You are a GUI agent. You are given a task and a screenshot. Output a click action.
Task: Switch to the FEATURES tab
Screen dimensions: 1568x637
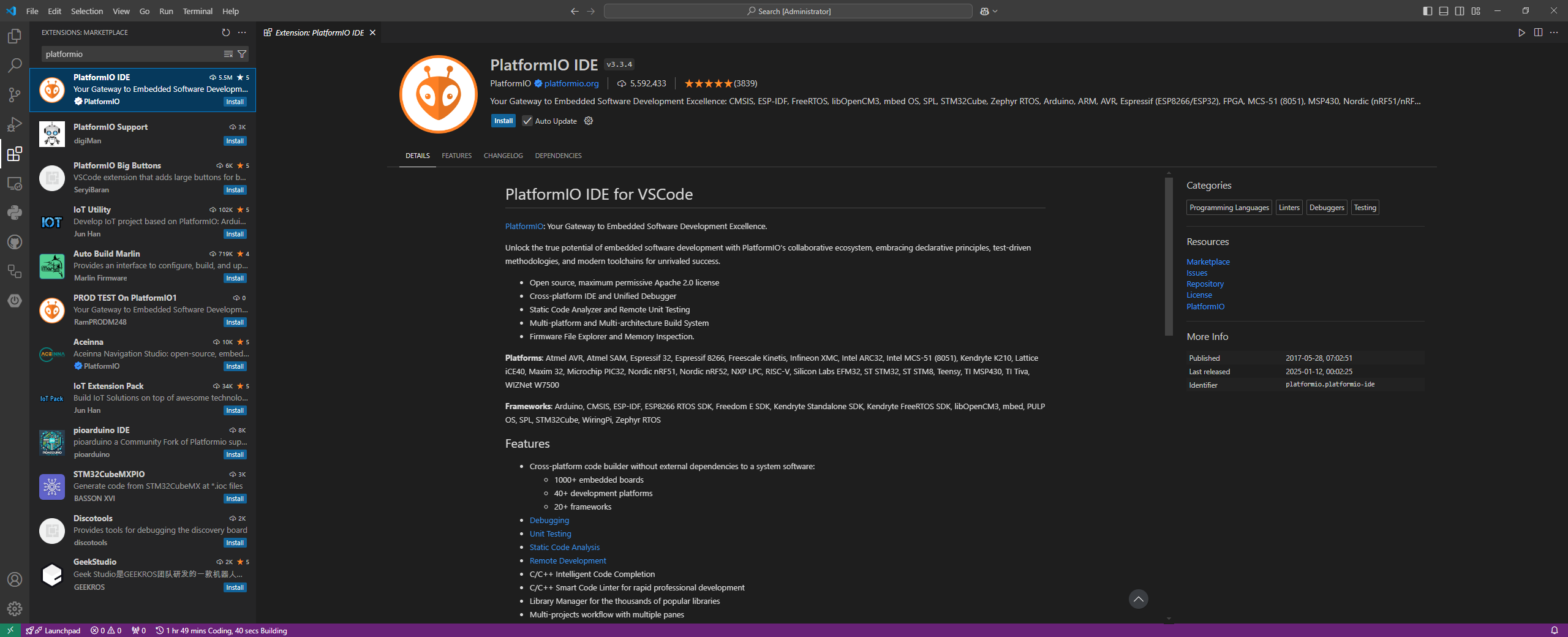457,156
